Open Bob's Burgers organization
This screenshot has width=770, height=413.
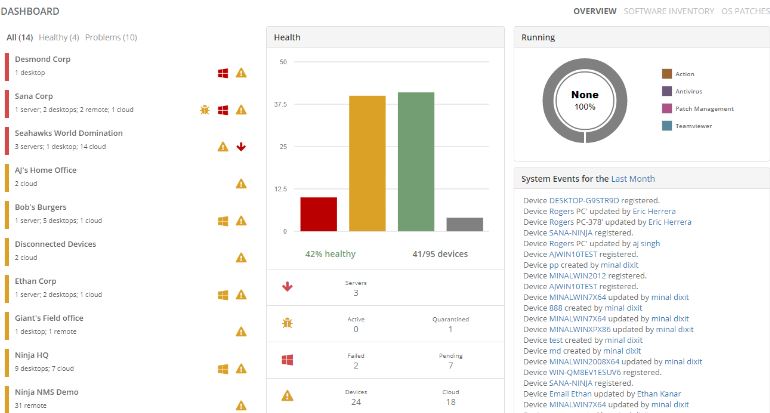40,207
